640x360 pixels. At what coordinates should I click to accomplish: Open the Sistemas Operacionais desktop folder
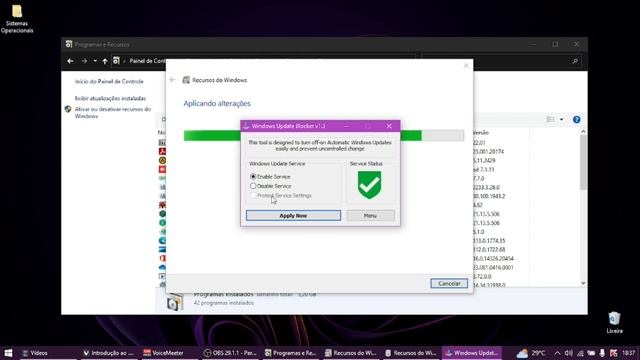click(17, 18)
